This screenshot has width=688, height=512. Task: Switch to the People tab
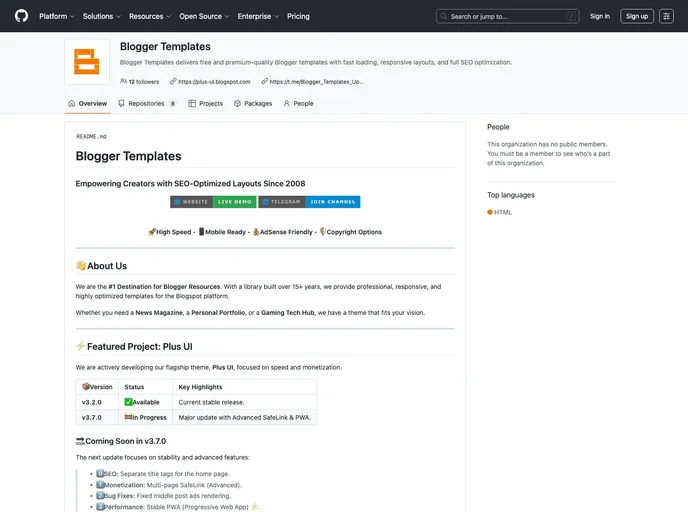click(x=298, y=104)
